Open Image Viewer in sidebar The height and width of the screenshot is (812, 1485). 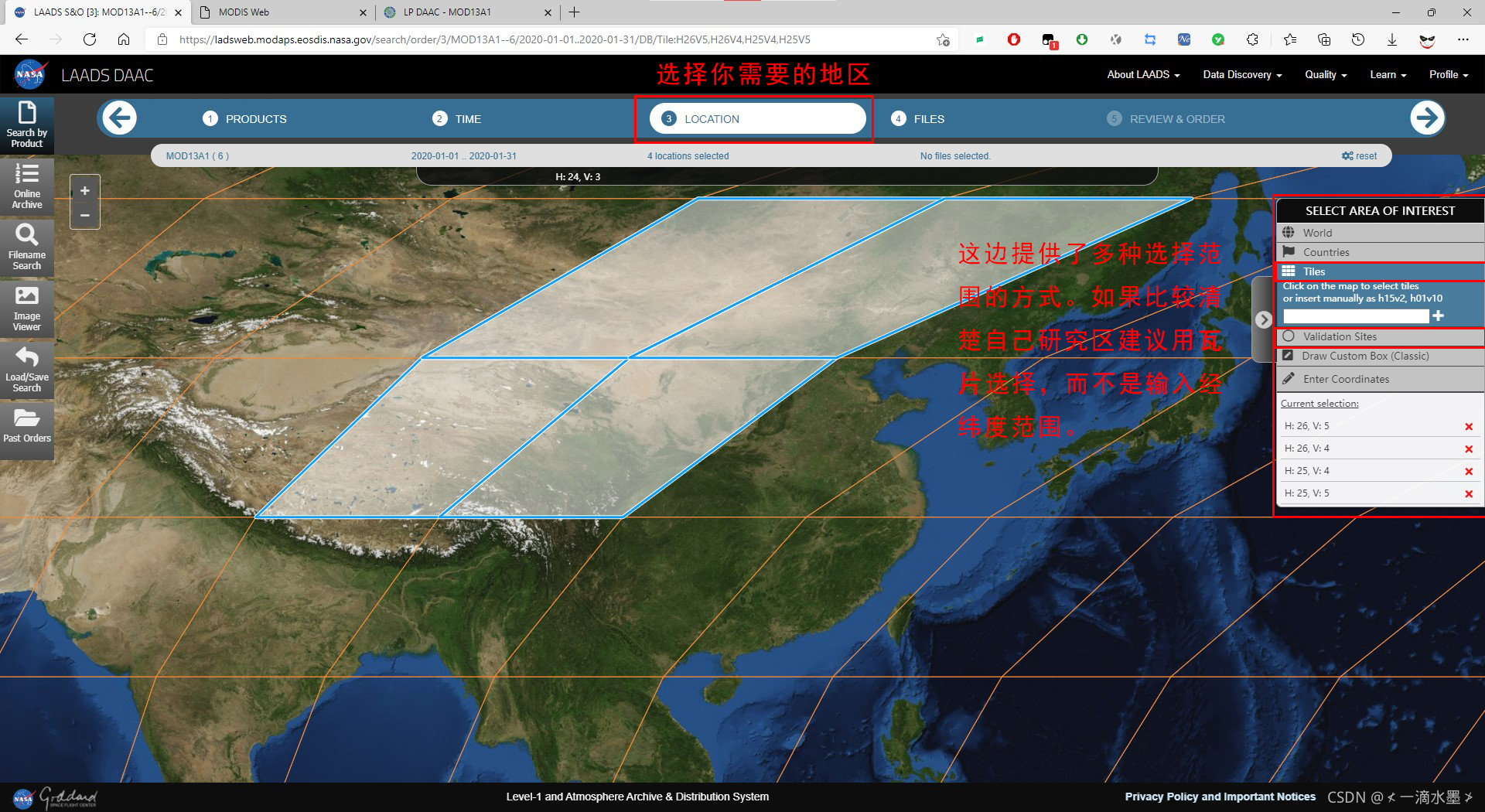click(x=27, y=308)
